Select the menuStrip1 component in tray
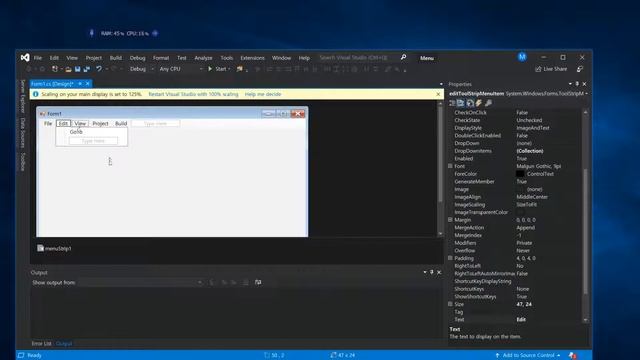This screenshot has height=360, width=640. click(x=54, y=248)
